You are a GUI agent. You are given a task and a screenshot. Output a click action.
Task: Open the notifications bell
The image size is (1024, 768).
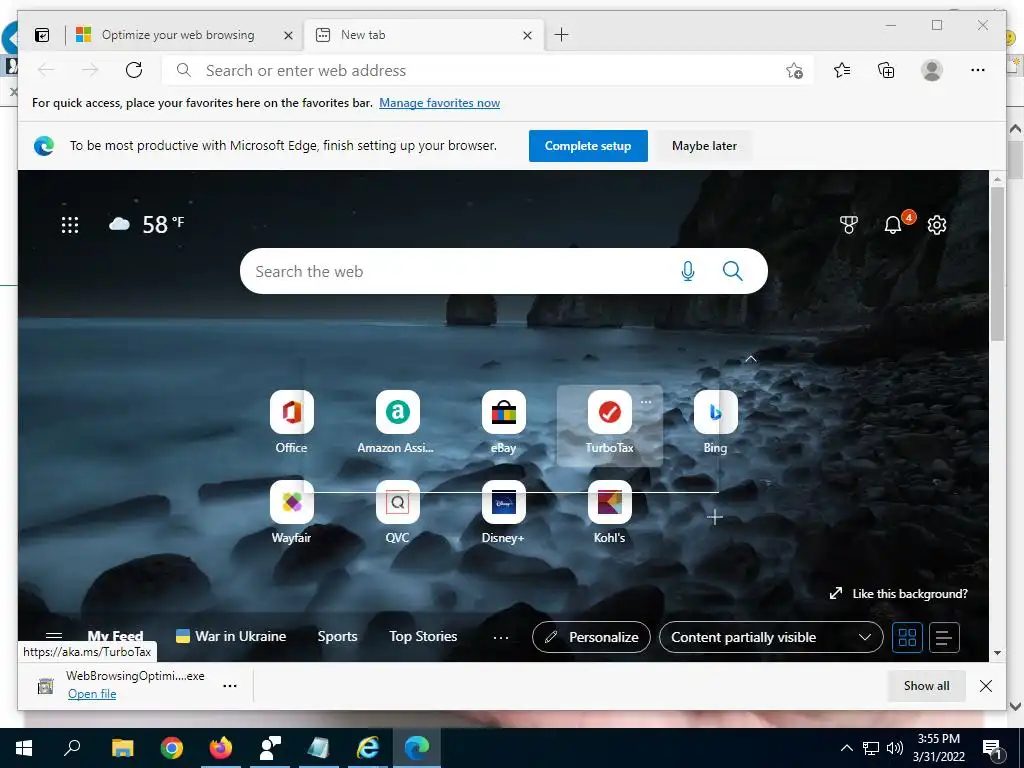pos(893,225)
